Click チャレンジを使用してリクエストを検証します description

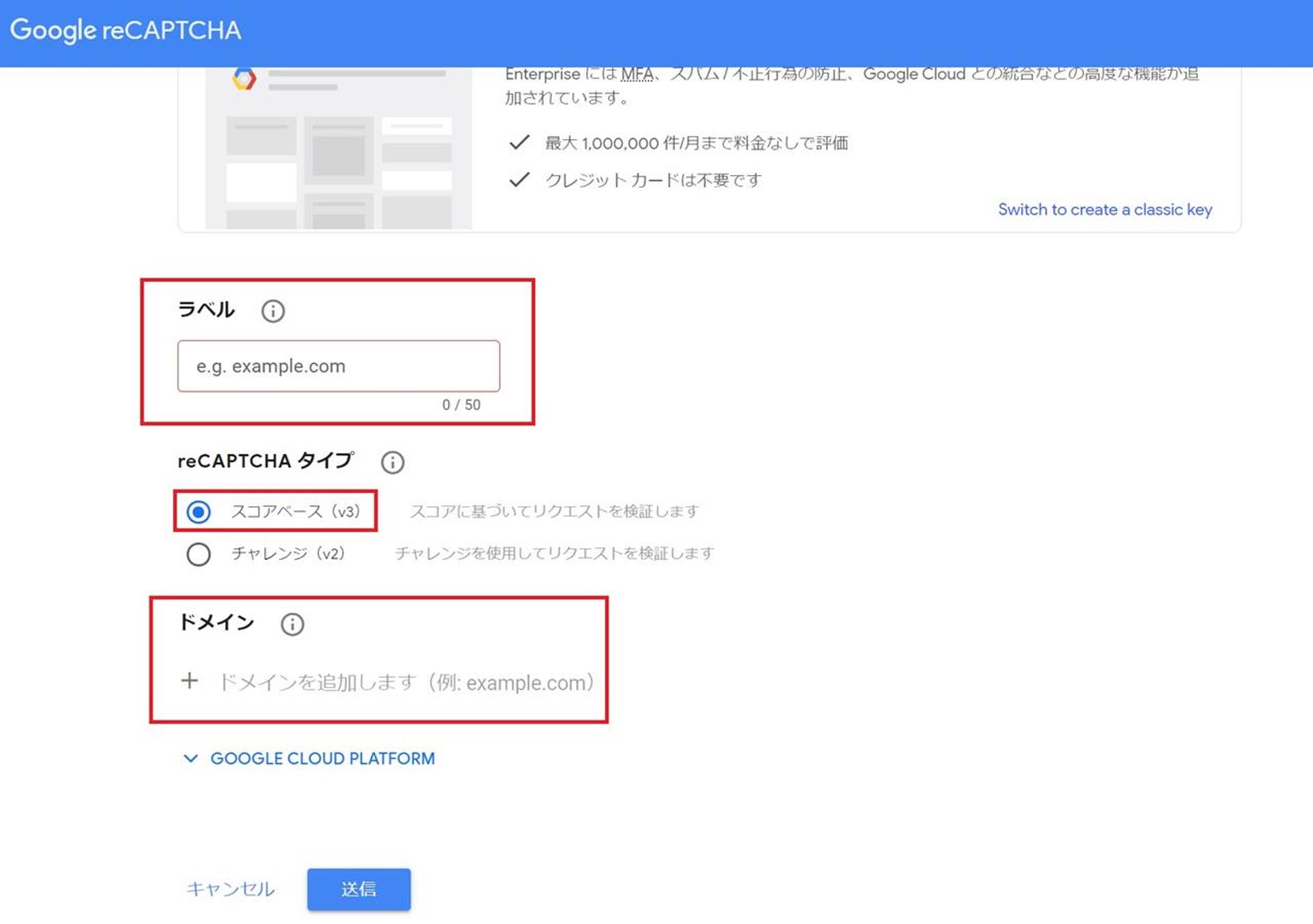point(554,553)
